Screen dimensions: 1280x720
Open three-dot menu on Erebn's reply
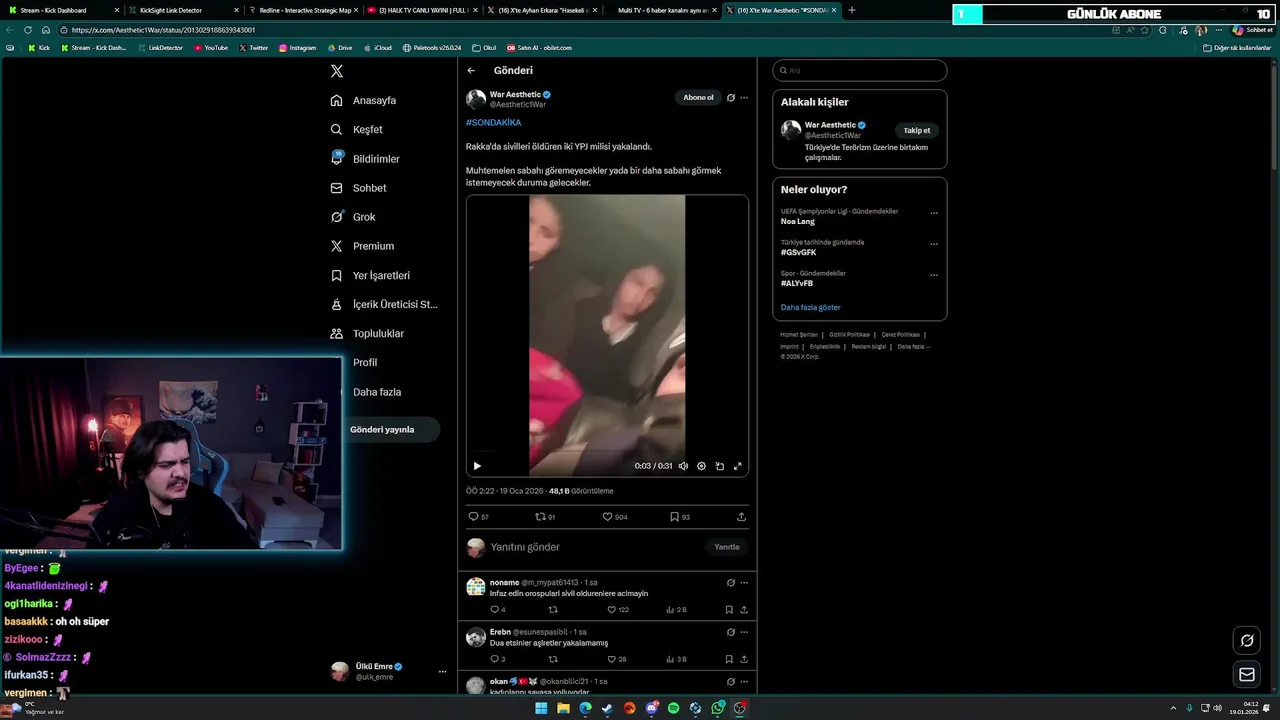[744, 632]
